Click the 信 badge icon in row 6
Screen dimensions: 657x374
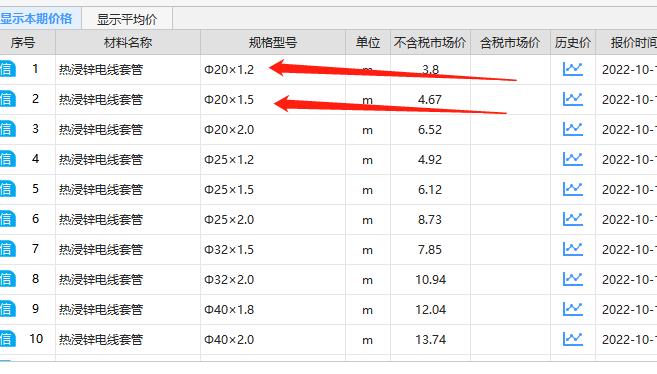coord(8,219)
